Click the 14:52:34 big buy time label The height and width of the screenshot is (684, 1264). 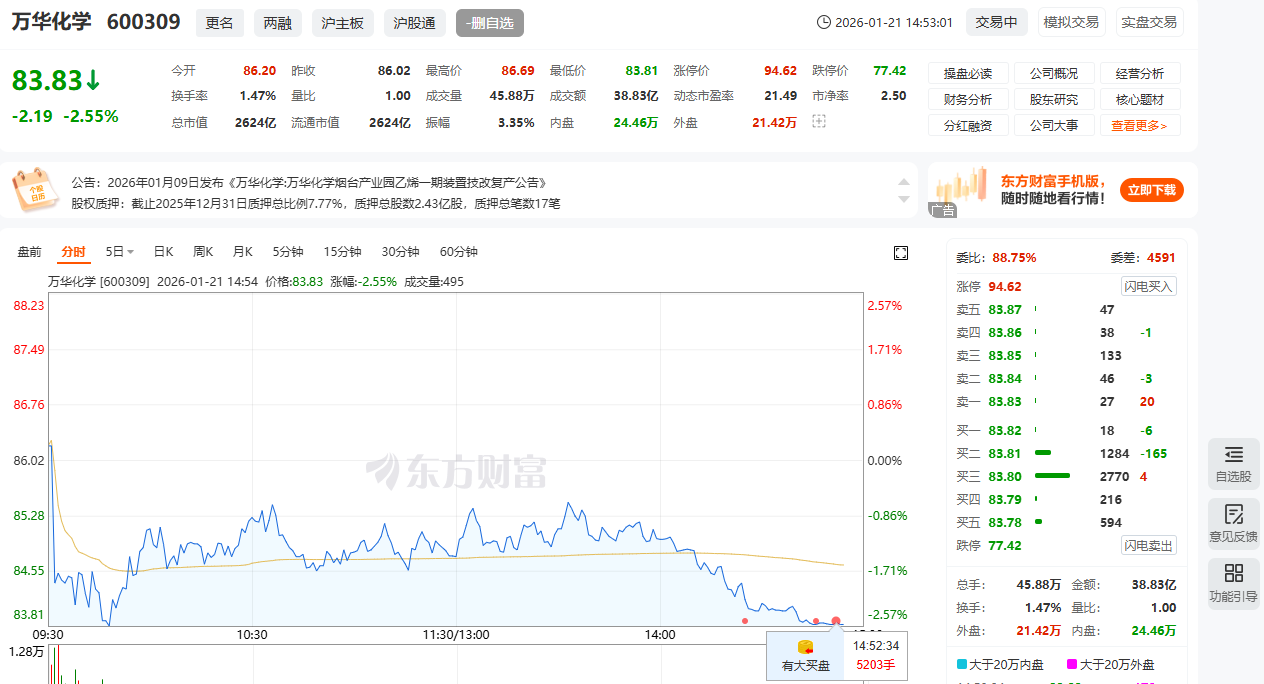click(875, 646)
